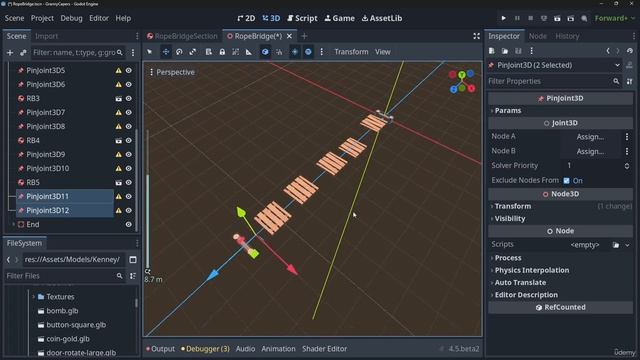The width and height of the screenshot is (640, 360).
Task: Toggle Exclude Nodes From Collision checkbox
Action: tap(567, 180)
